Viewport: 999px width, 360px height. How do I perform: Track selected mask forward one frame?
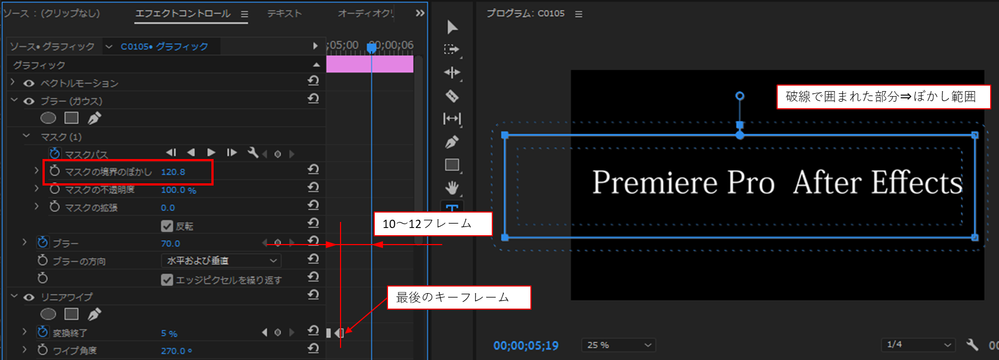232,152
